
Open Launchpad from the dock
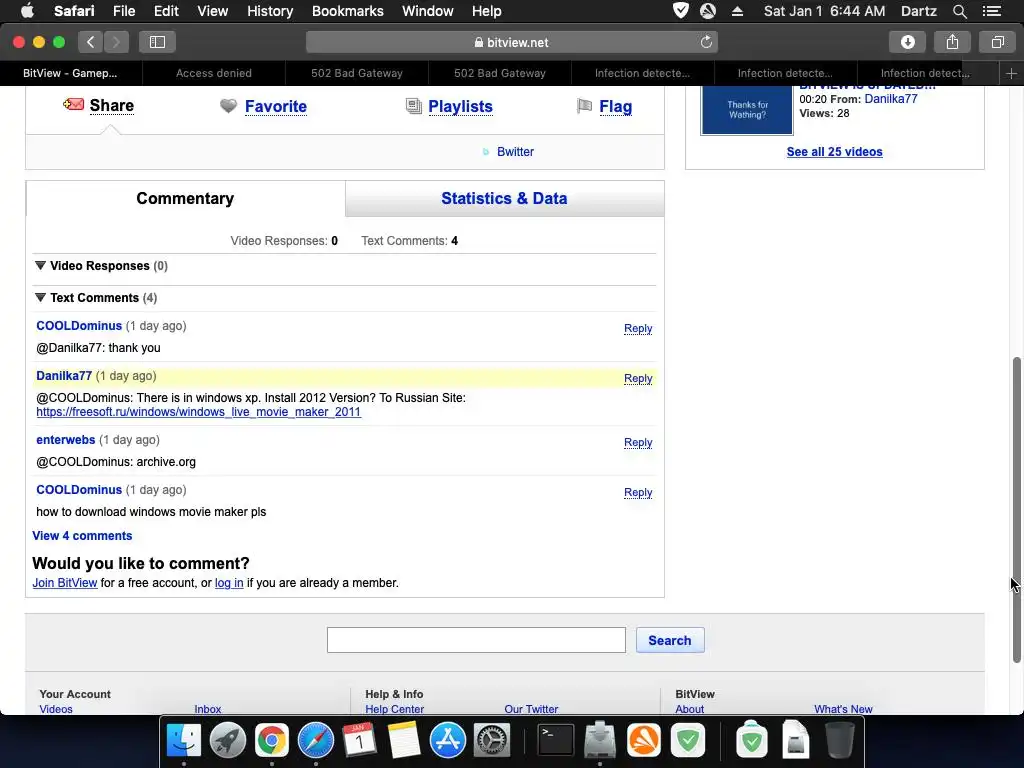point(227,741)
